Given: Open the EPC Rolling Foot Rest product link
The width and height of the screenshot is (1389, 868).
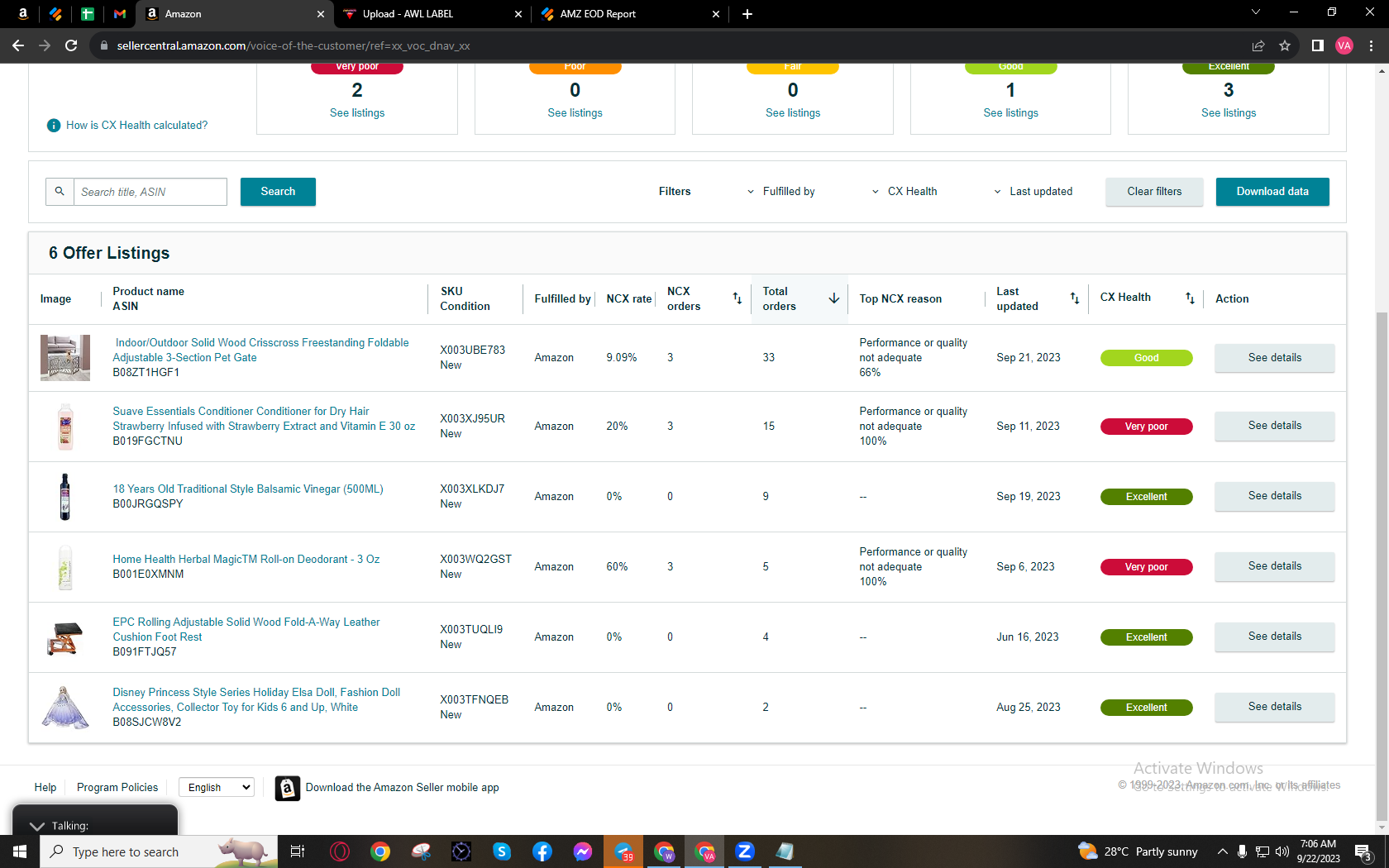Looking at the screenshot, I should click(x=246, y=629).
